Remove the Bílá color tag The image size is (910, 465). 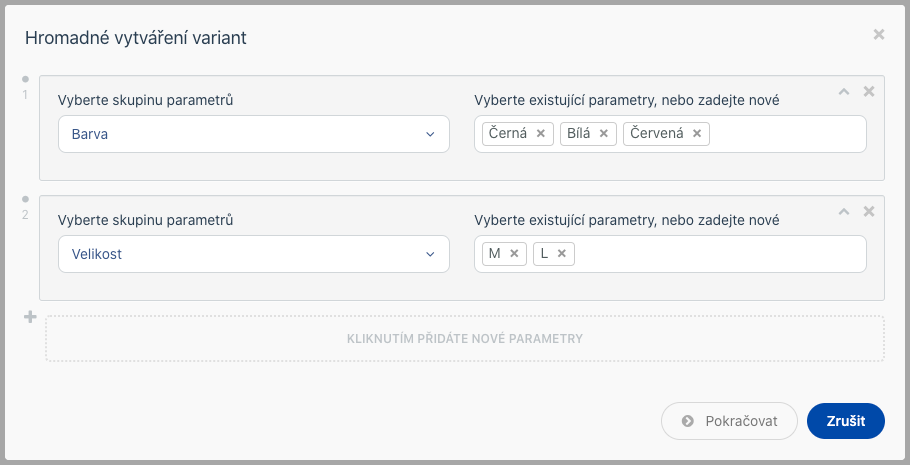click(x=603, y=134)
